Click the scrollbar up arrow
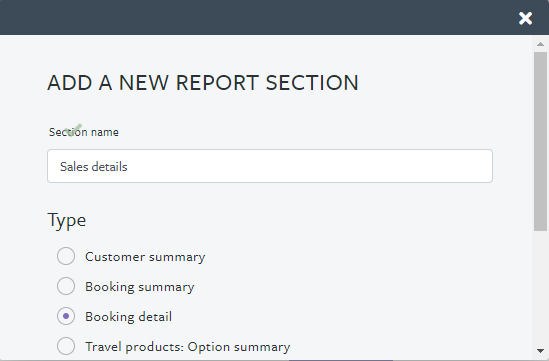 tap(540, 44)
